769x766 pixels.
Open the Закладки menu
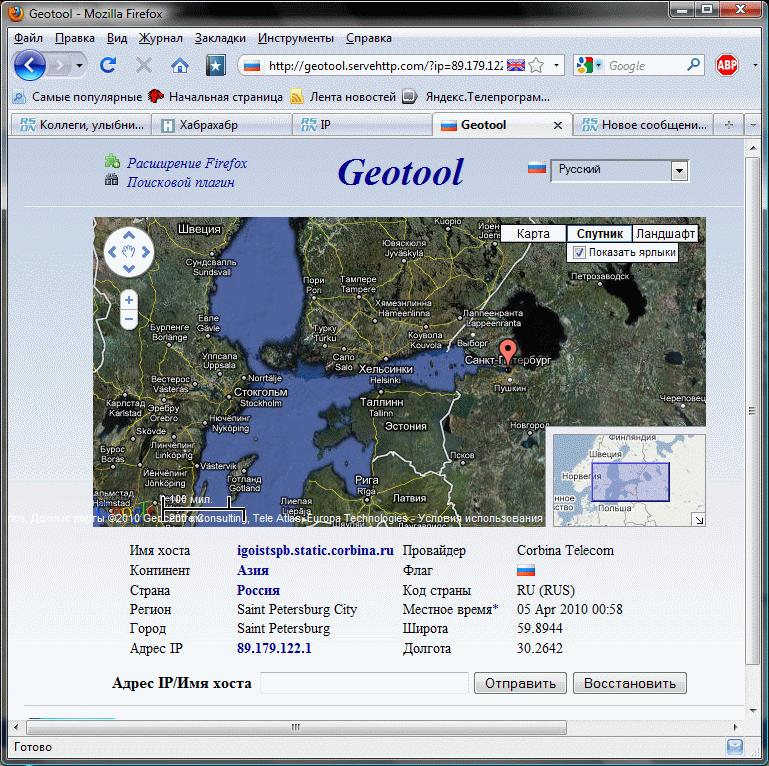[220, 38]
